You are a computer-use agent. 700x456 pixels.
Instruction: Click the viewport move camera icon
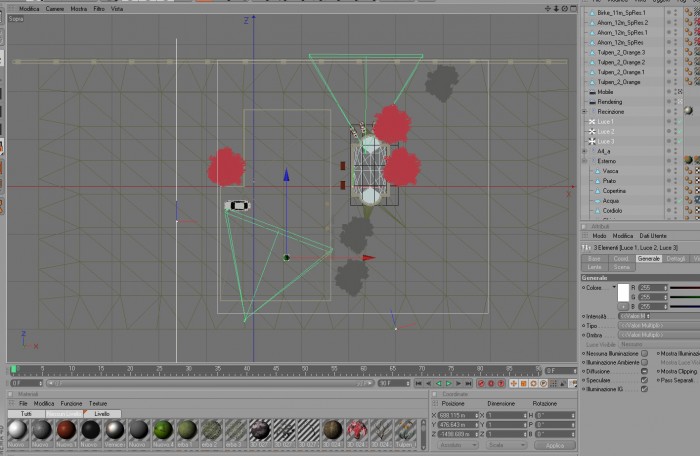[x=548, y=8]
